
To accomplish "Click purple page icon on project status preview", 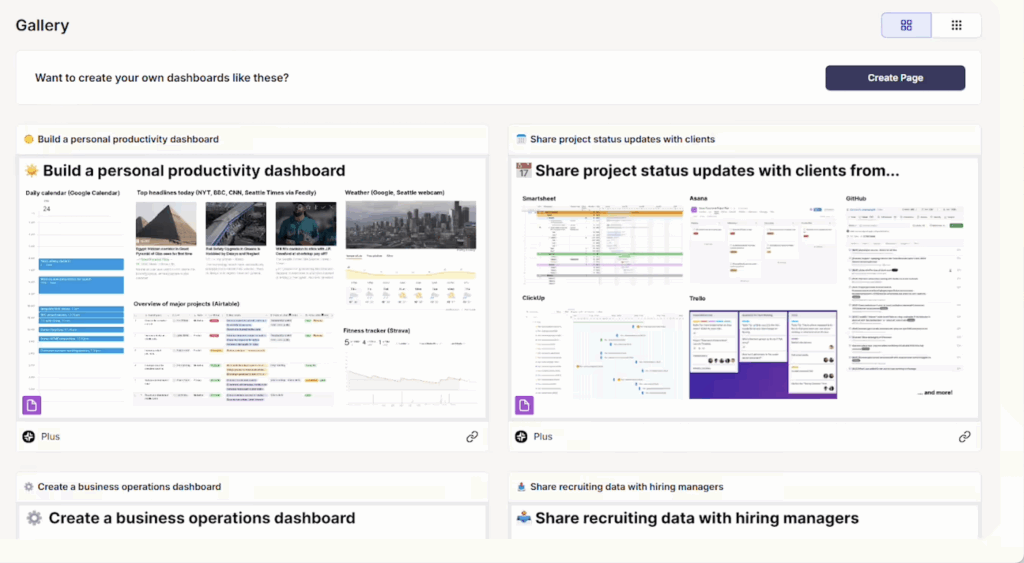I will (x=524, y=405).
